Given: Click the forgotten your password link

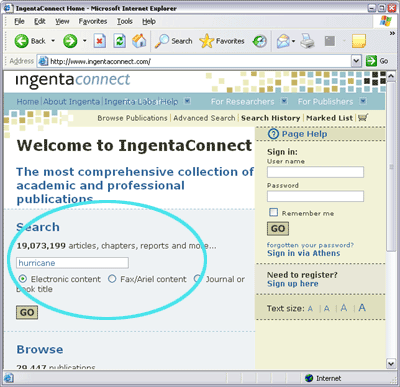Looking at the screenshot, I should coord(310,245).
